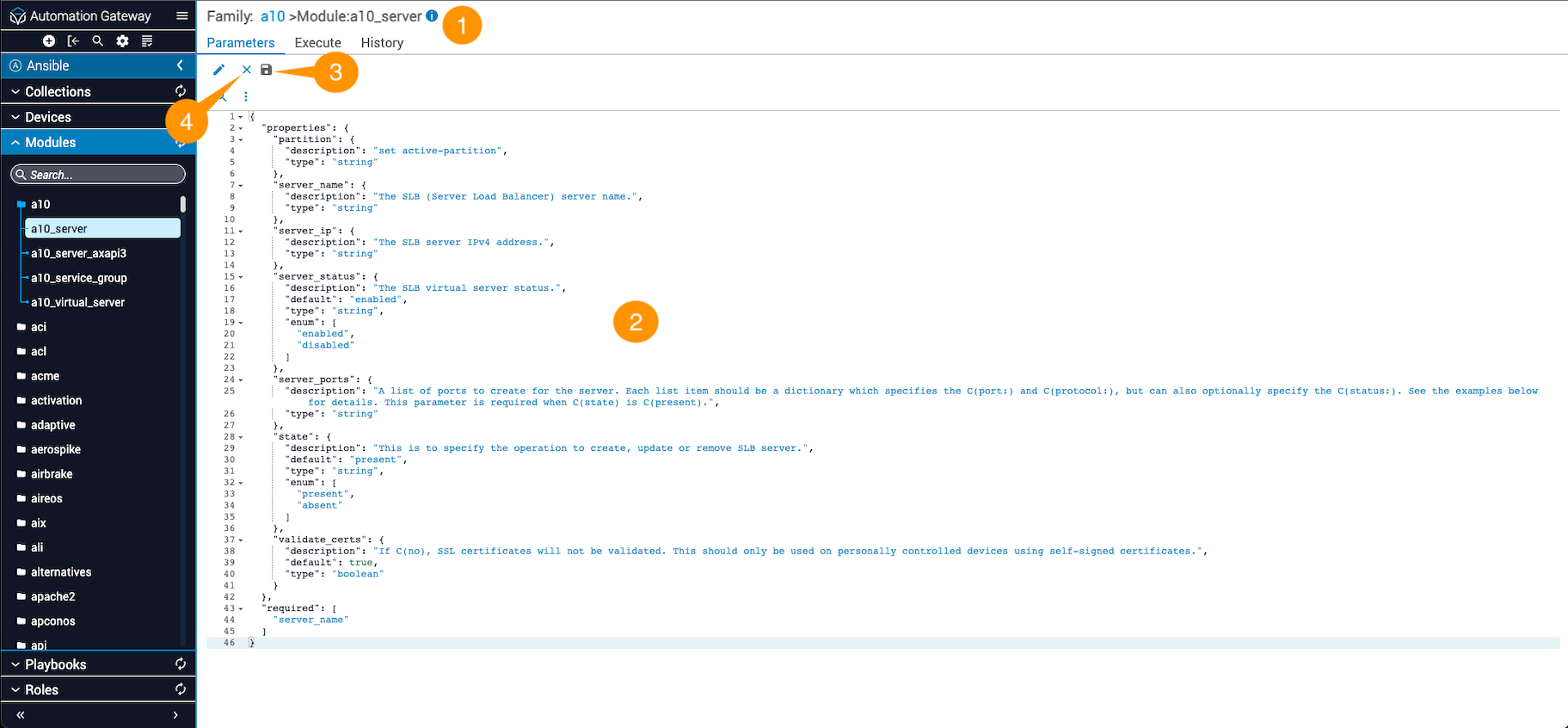This screenshot has width=1568, height=728.
Task: Click the checklist icon in sidebar toolbar
Action: 147,41
